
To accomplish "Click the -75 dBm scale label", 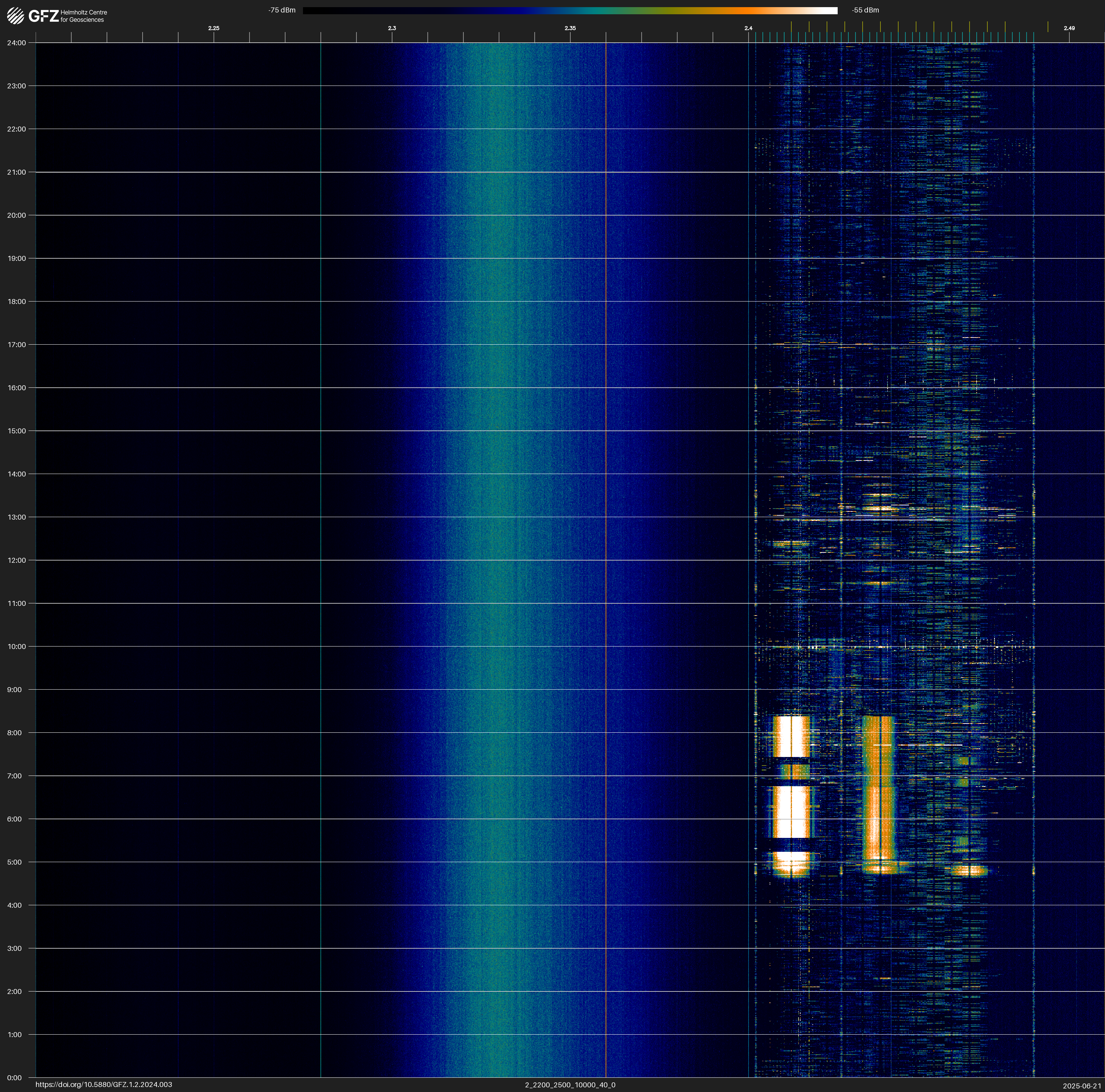I will 282,10.
